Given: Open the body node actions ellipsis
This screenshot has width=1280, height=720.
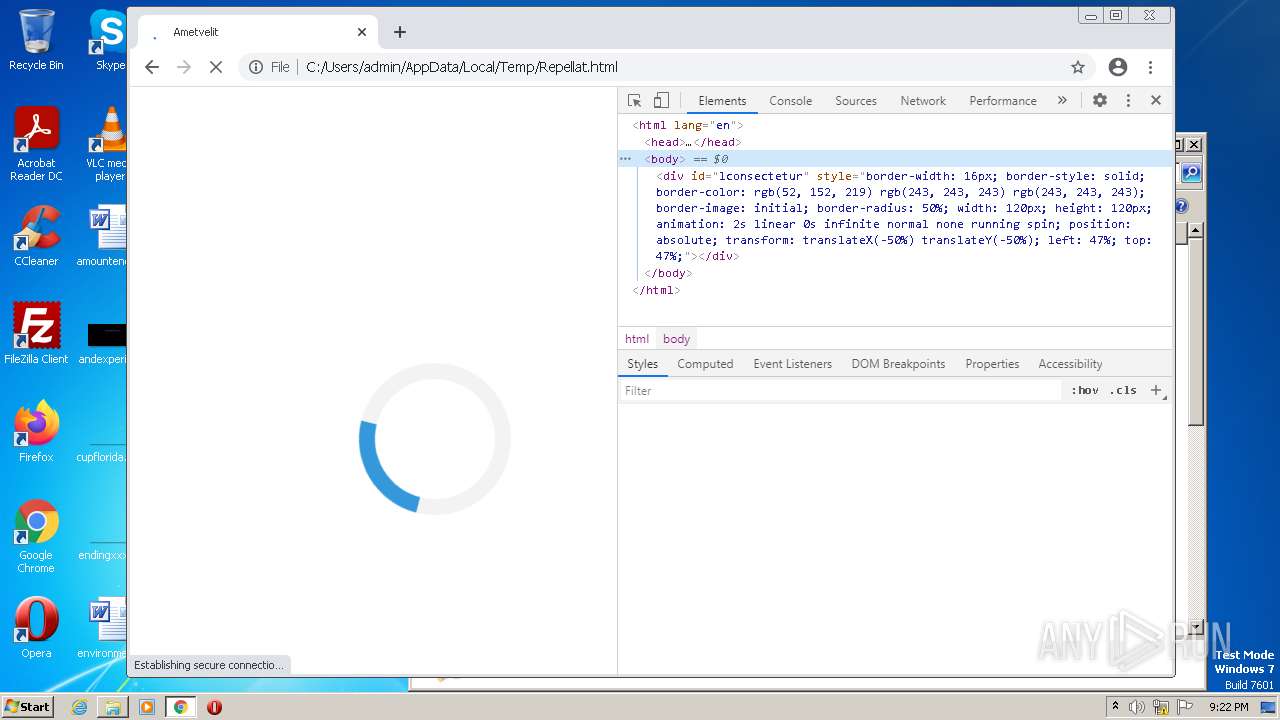Looking at the screenshot, I should (626, 159).
